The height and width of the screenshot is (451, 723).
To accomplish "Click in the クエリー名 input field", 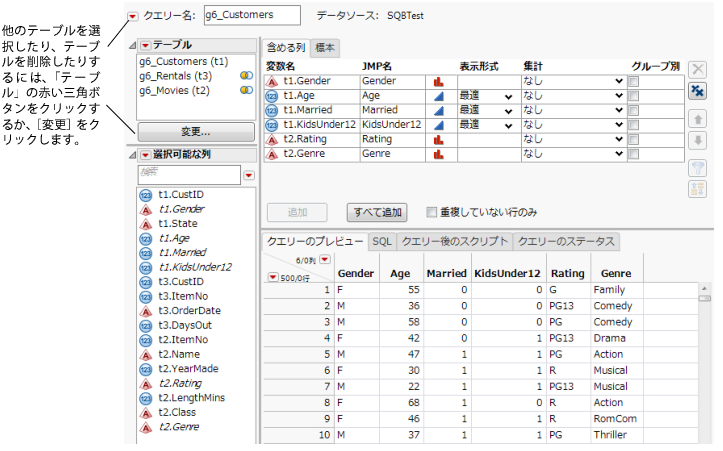I will (252, 15).
